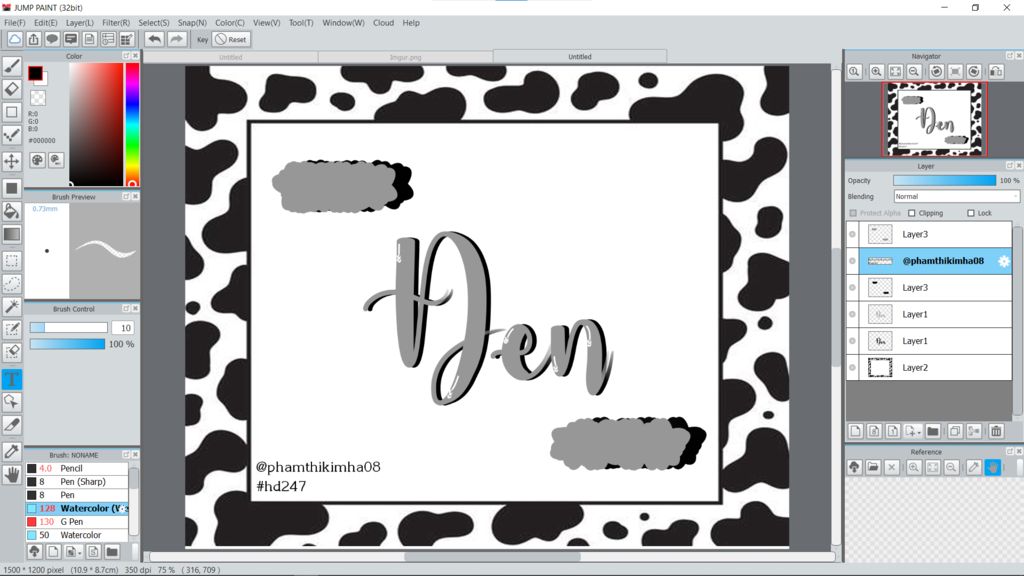The image size is (1024, 576).
Task: Click the rainbow hue slider bar
Action: 132,125
